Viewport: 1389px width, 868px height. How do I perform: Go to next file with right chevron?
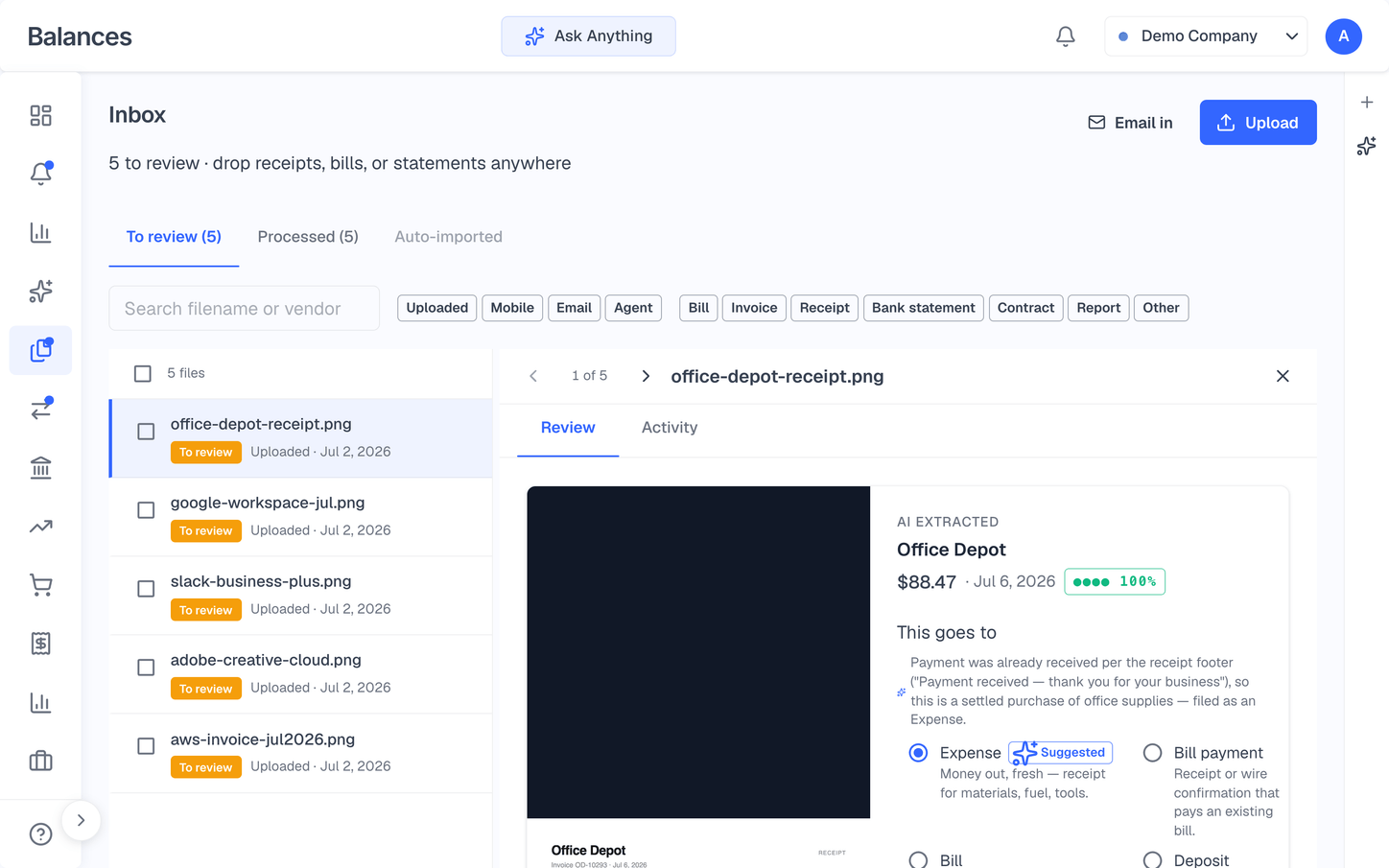[x=646, y=376]
